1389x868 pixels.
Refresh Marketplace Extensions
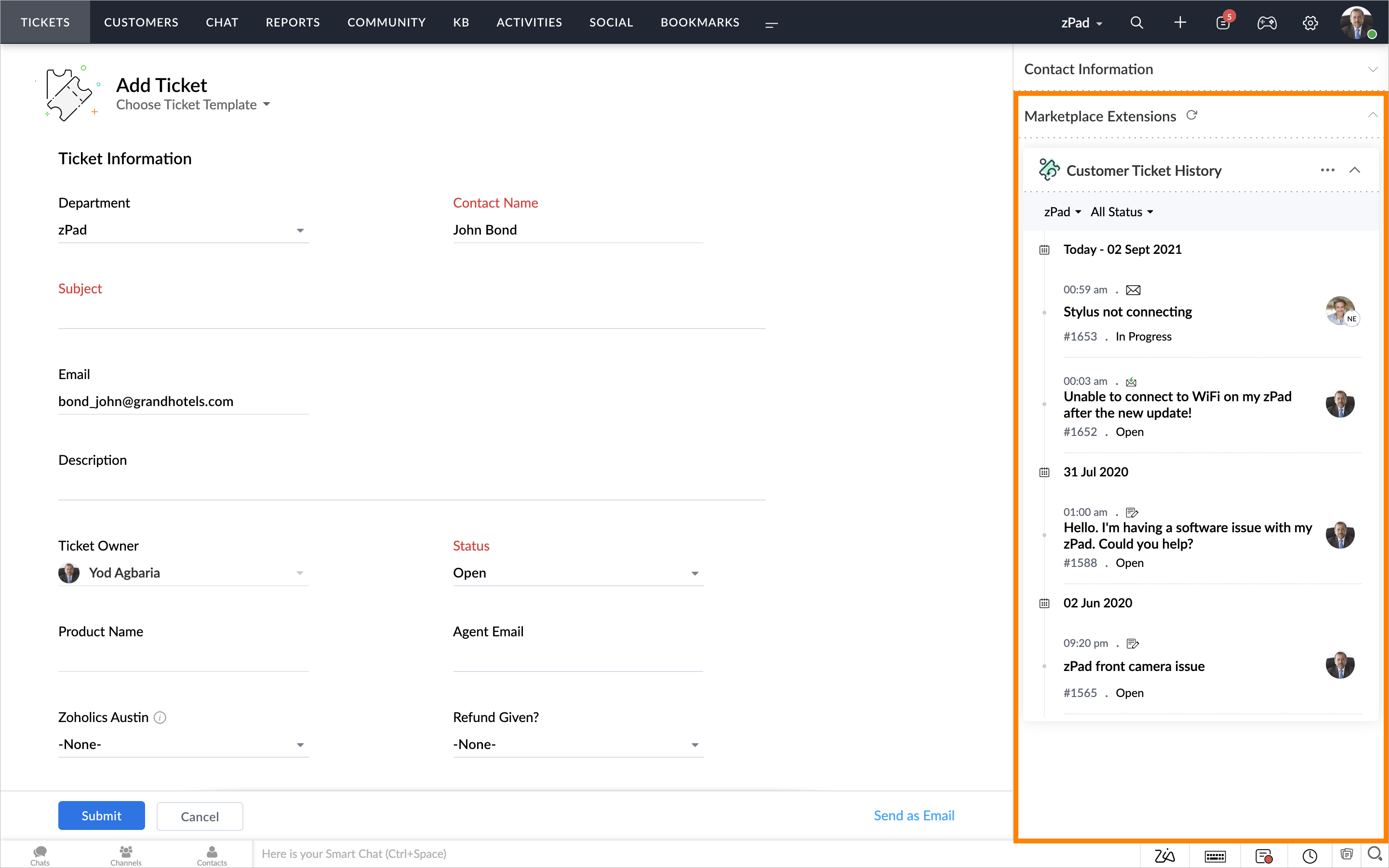pos(1192,116)
